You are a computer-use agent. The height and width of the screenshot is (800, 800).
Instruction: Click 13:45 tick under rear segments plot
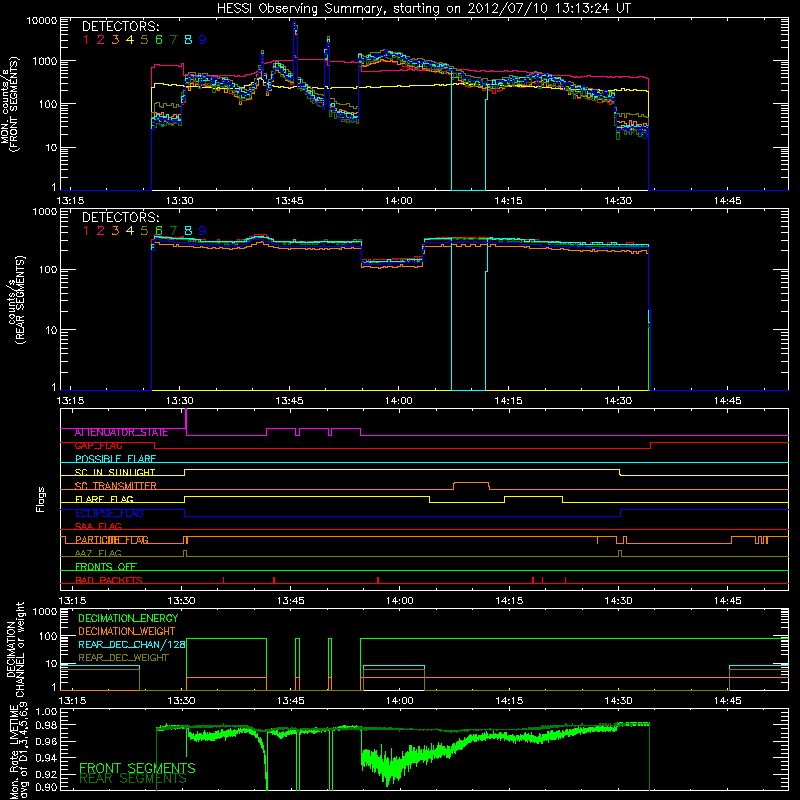coord(289,401)
